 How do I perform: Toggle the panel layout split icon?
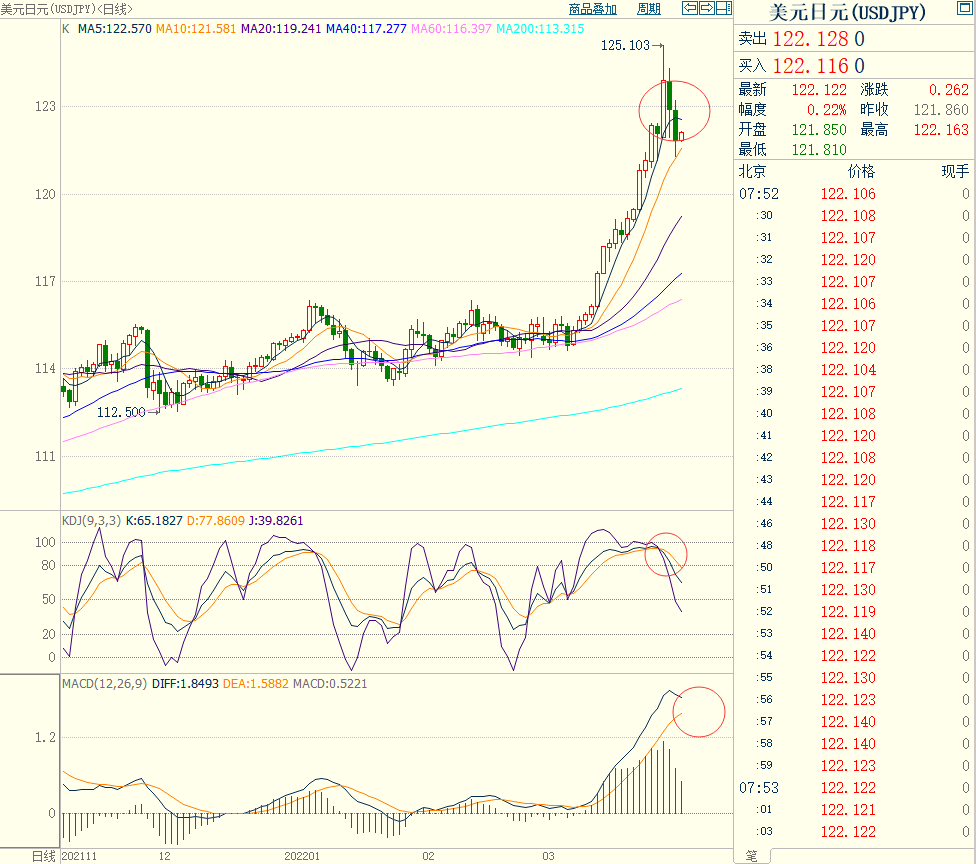coord(723,7)
